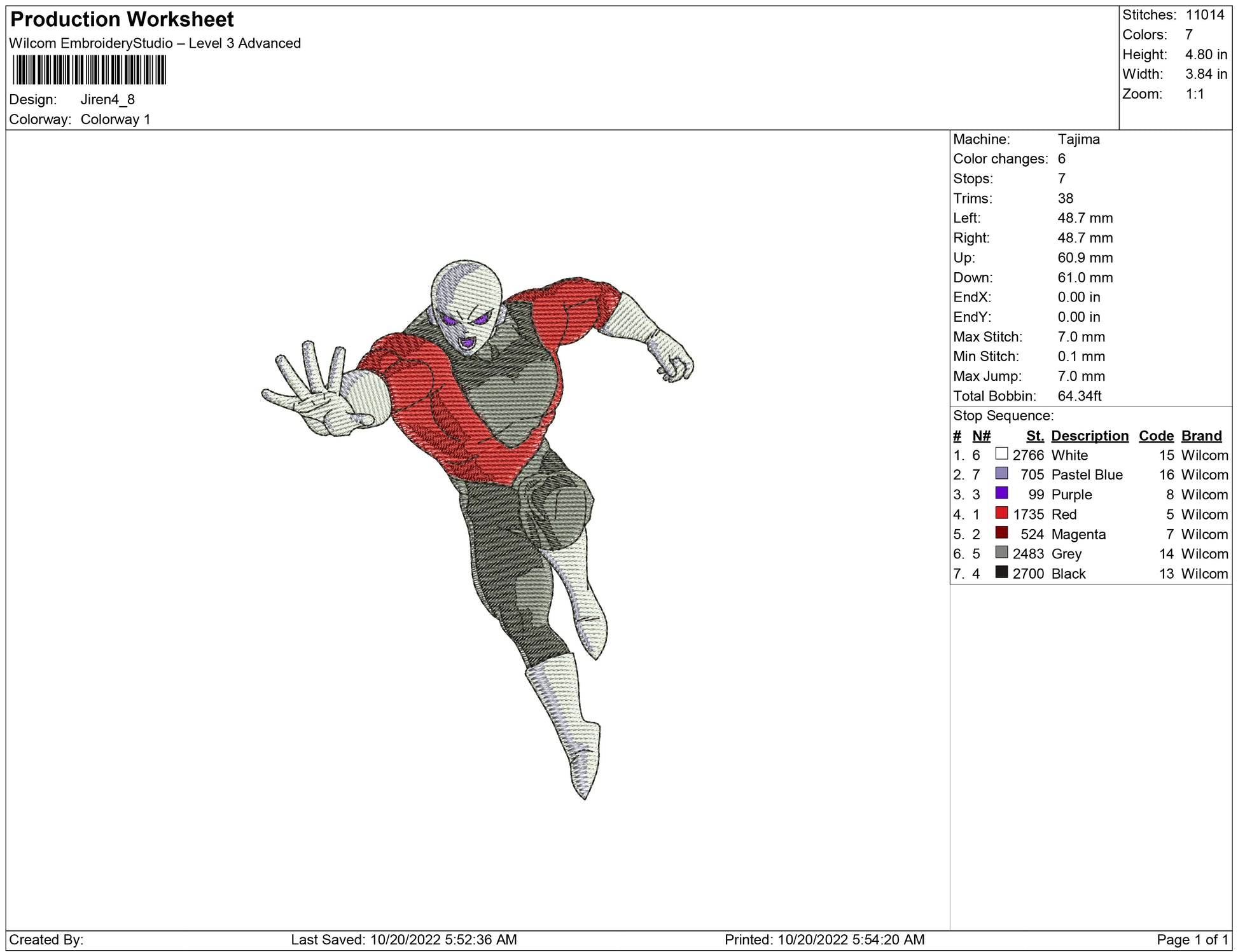Screen dimensions: 1238x952
Task: Click the St. column header
Action: pos(1035,436)
